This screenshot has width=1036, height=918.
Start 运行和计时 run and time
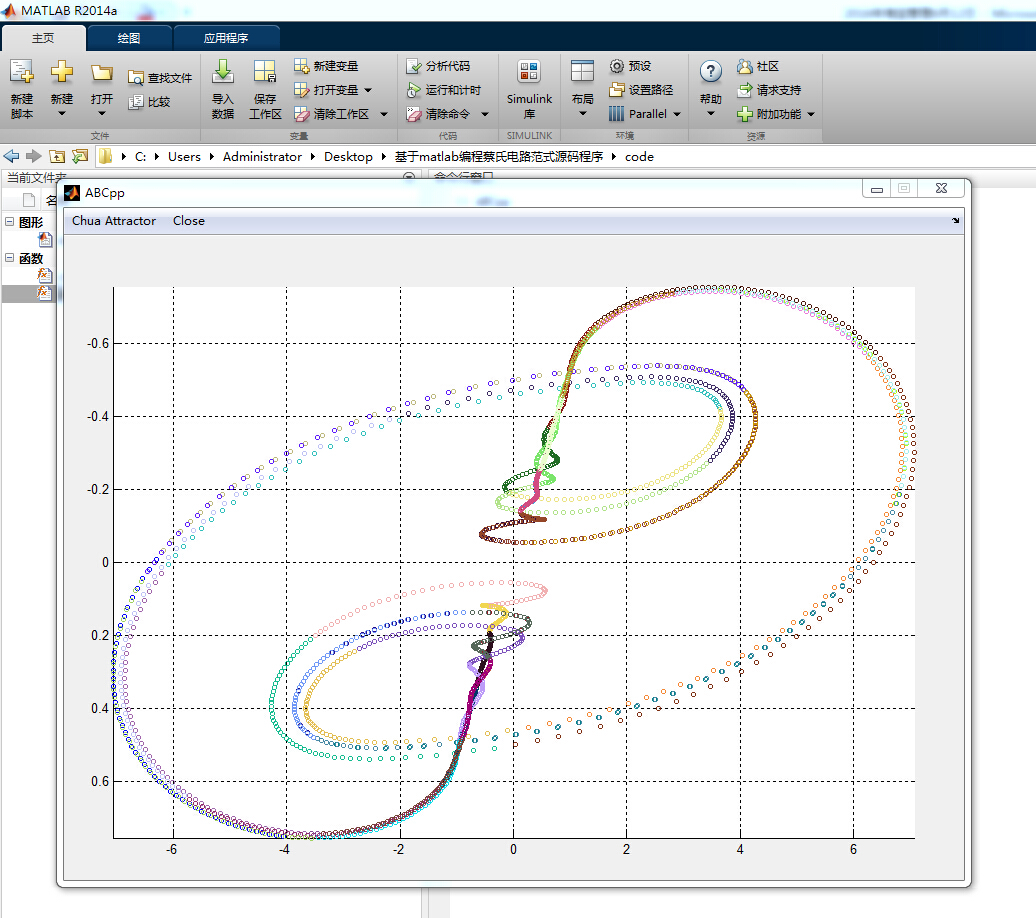click(443, 90)
